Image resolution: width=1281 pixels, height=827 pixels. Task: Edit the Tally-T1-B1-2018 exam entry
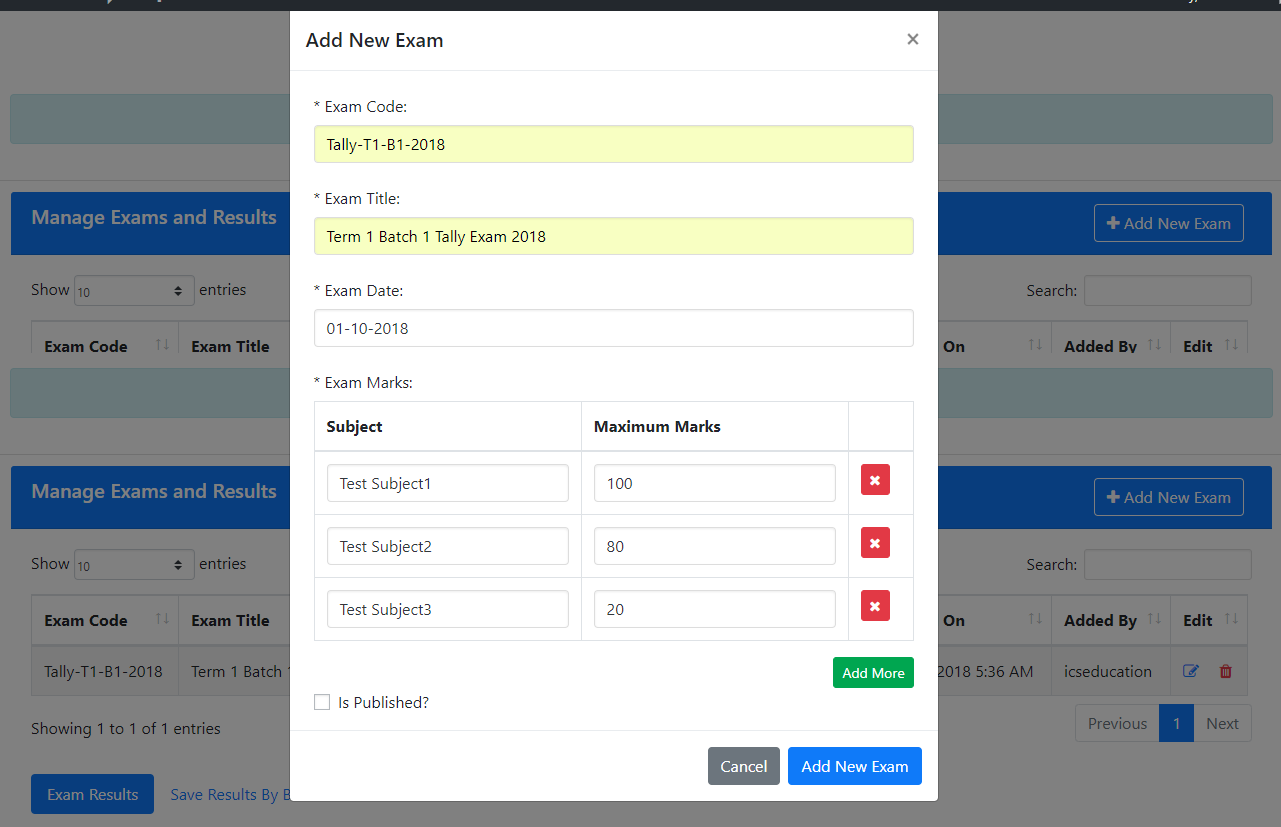click(1190, 672)
